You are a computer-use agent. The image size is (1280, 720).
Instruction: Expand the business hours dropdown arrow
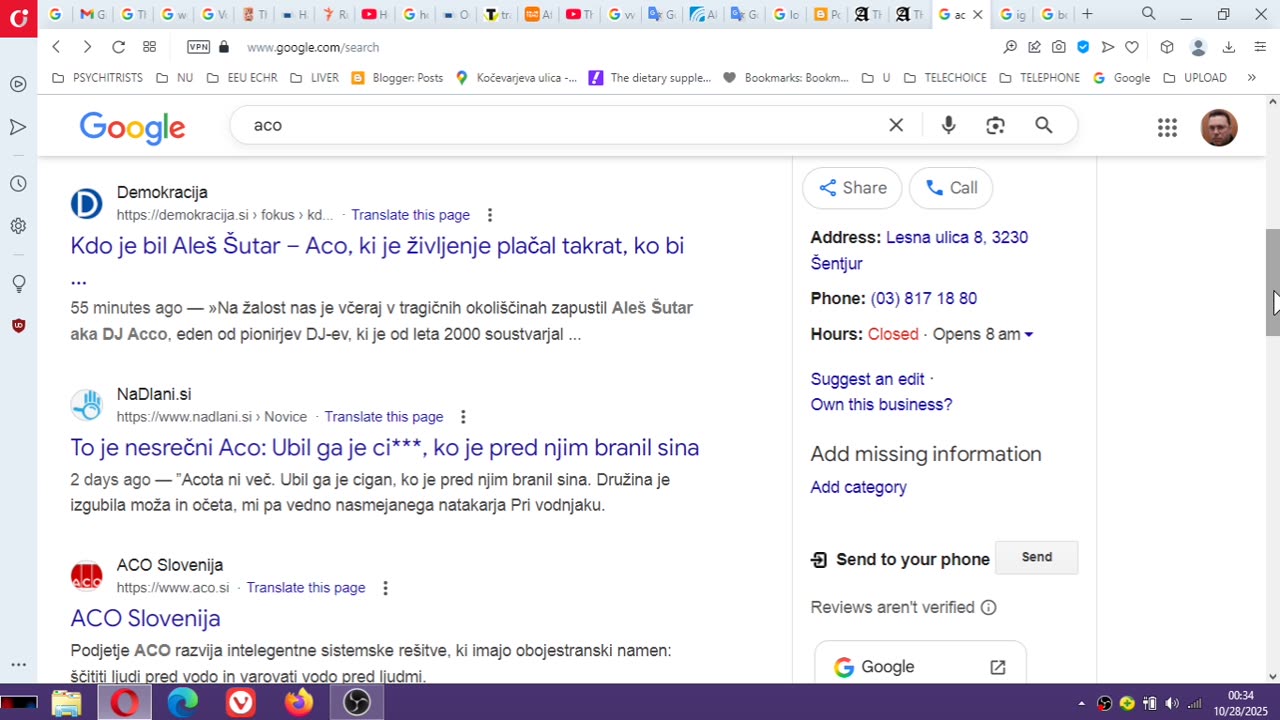click(1028, 334)
